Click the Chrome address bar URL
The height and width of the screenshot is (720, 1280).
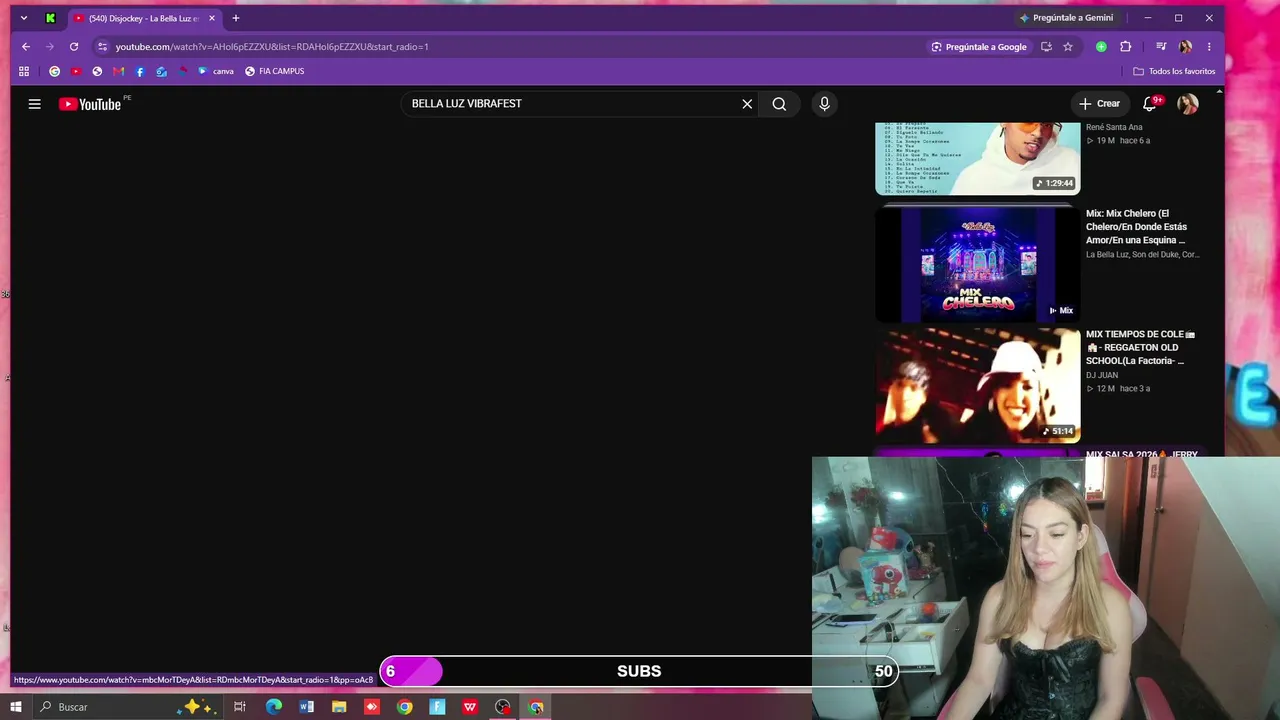(x=272, y=47)
